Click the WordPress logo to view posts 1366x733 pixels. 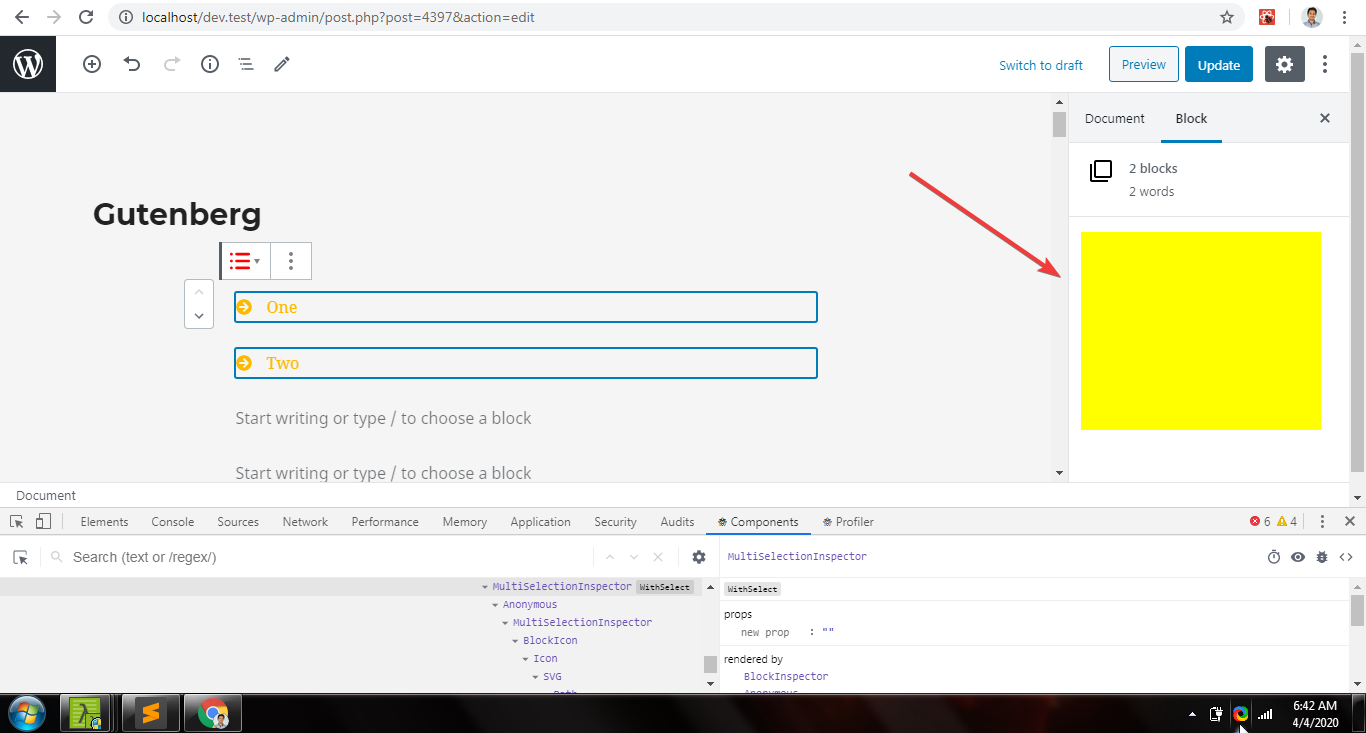28,64
